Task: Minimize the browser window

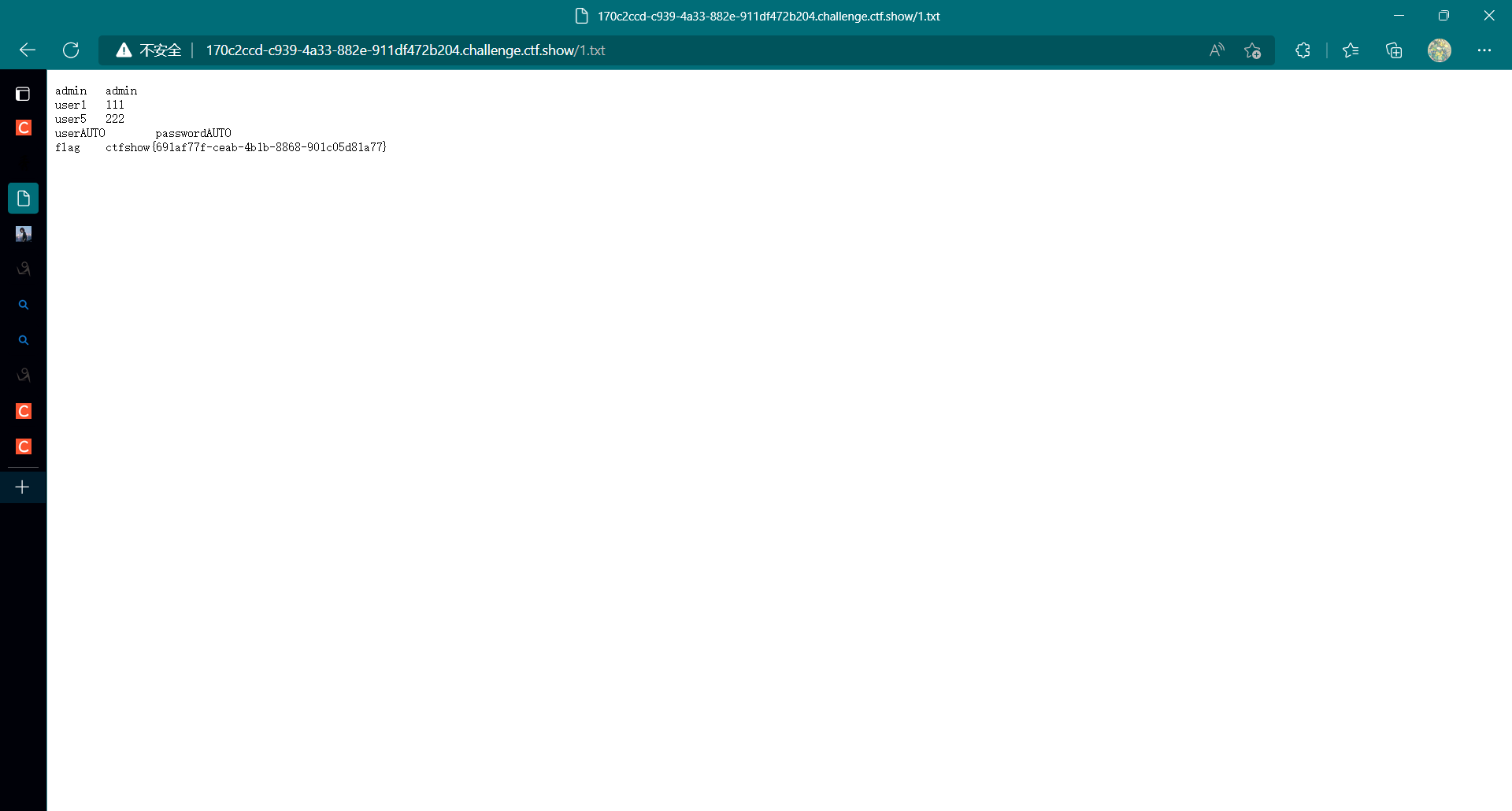Action: click(x=1399, y=16)
